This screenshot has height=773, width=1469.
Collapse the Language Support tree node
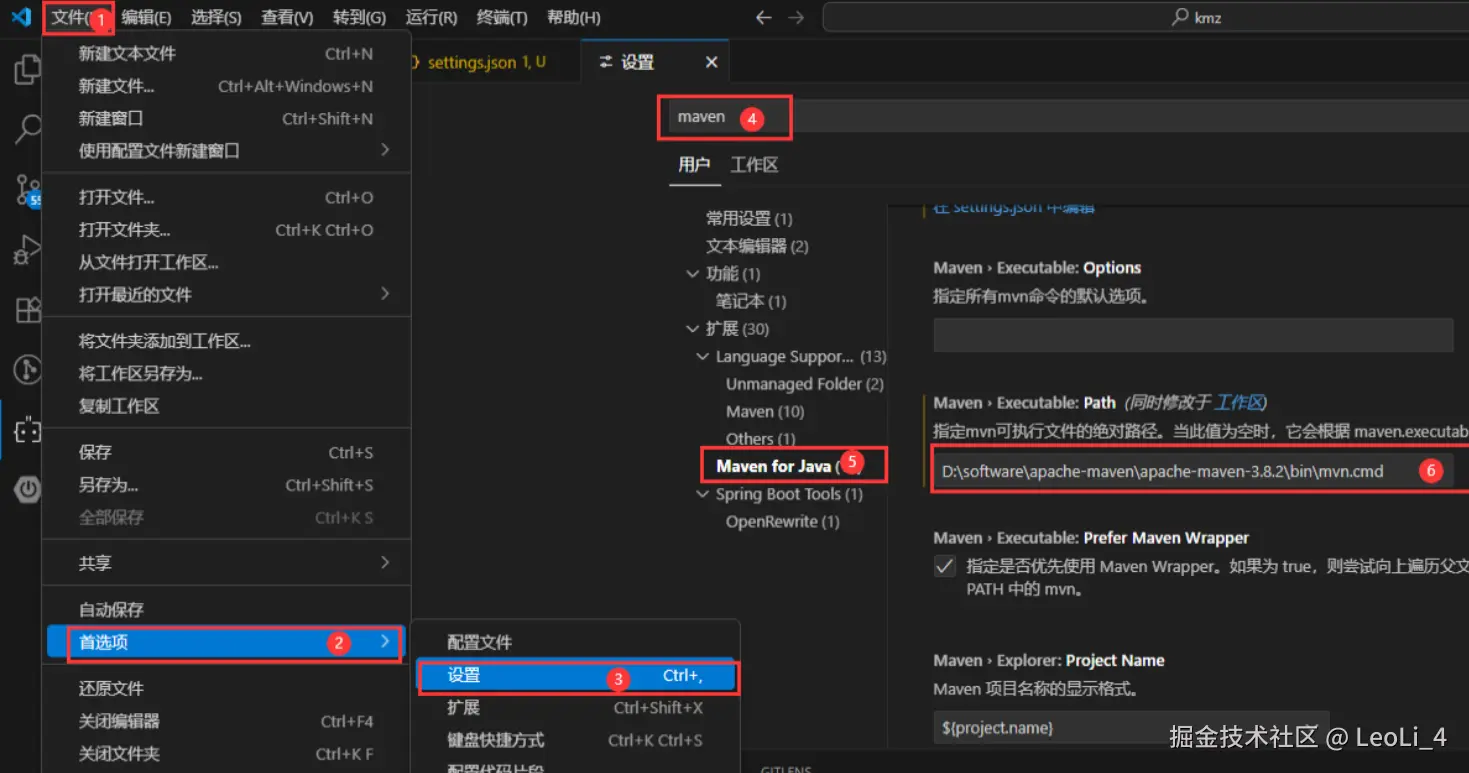(x=703, y=357)
